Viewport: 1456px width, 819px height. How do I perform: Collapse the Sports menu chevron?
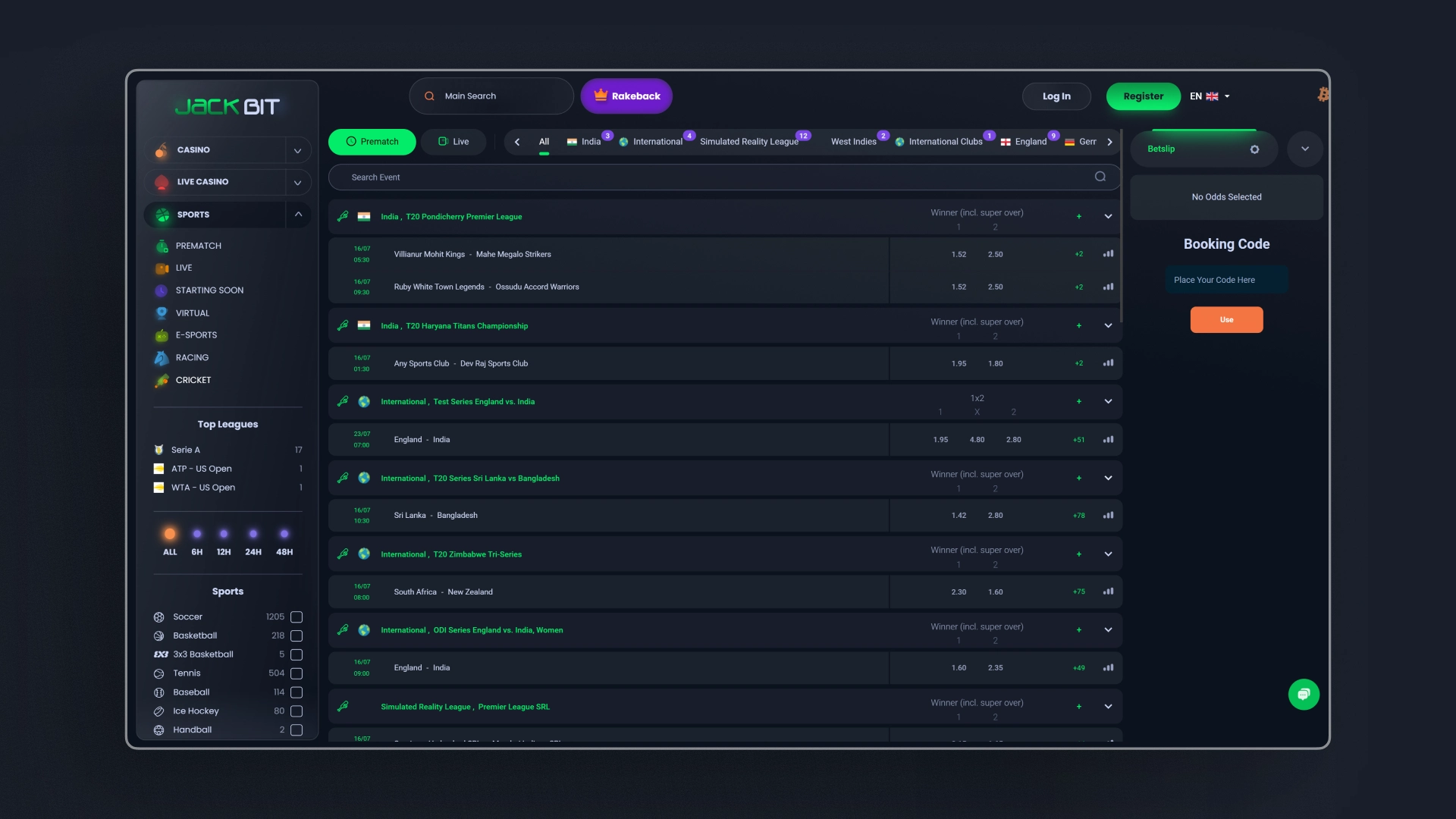tap(298, 215)
